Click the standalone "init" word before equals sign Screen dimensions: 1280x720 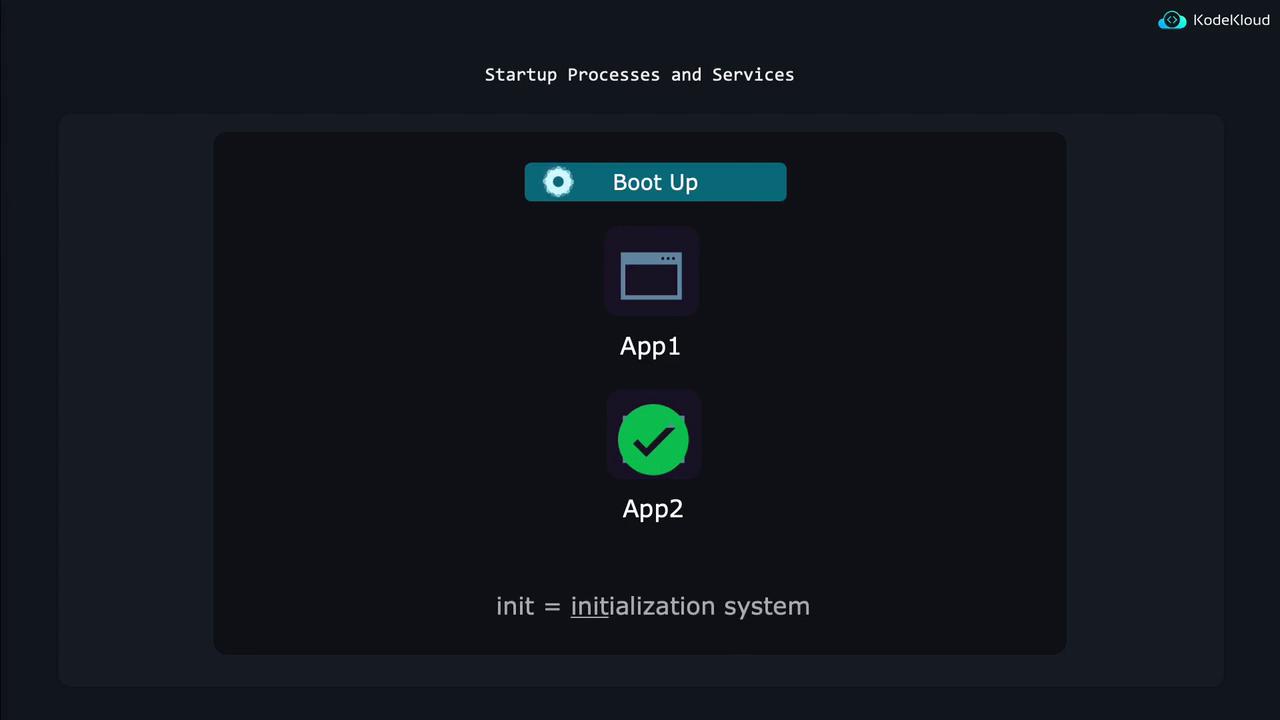[x=515, y=606]
